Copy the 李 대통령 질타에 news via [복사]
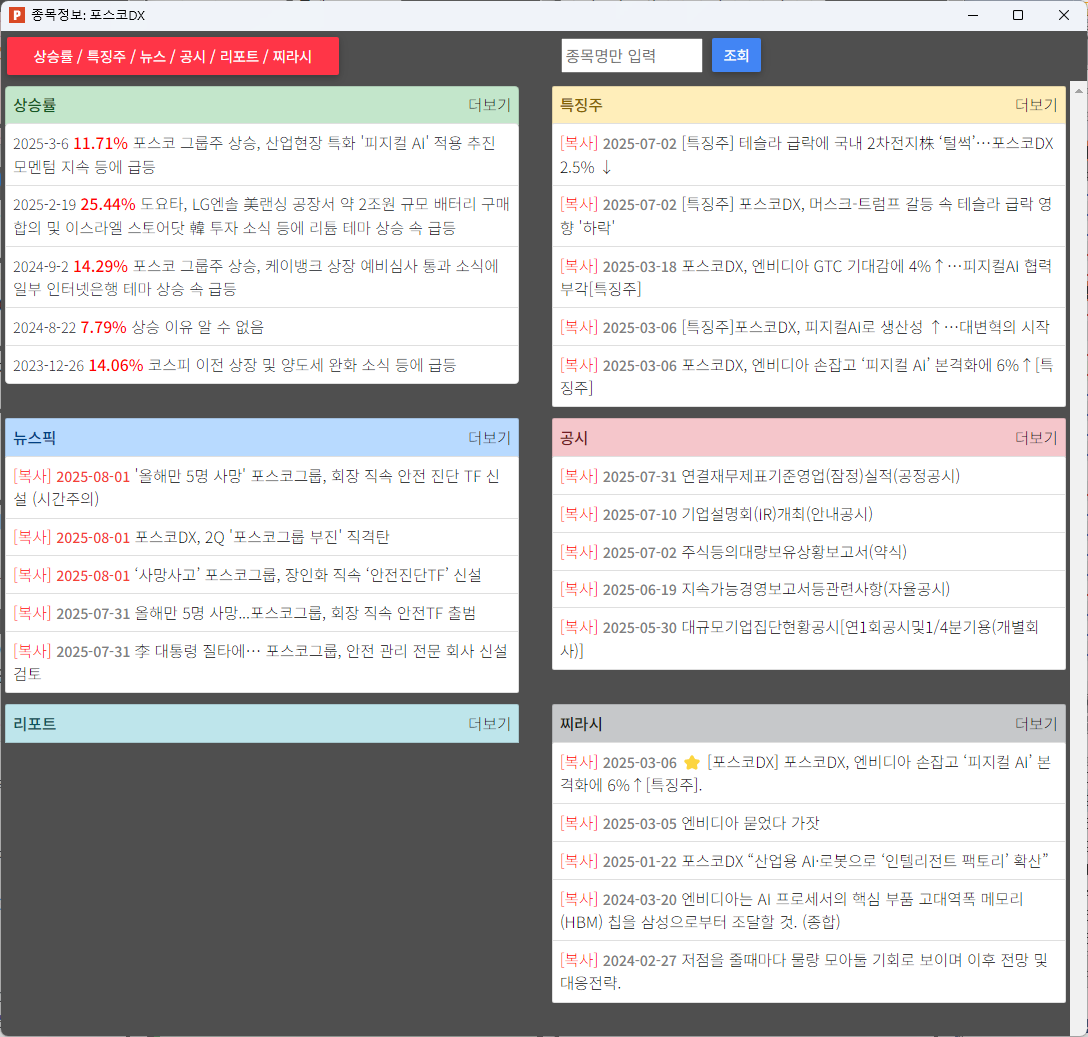This screenshot has height=1037, width=1088. coord(32,651)
